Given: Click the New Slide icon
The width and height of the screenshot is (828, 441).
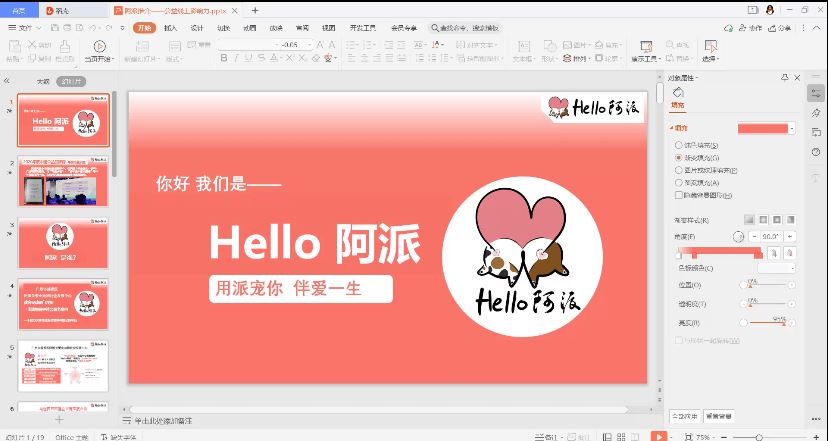Looking at the screenshot, I should [142, 46].
